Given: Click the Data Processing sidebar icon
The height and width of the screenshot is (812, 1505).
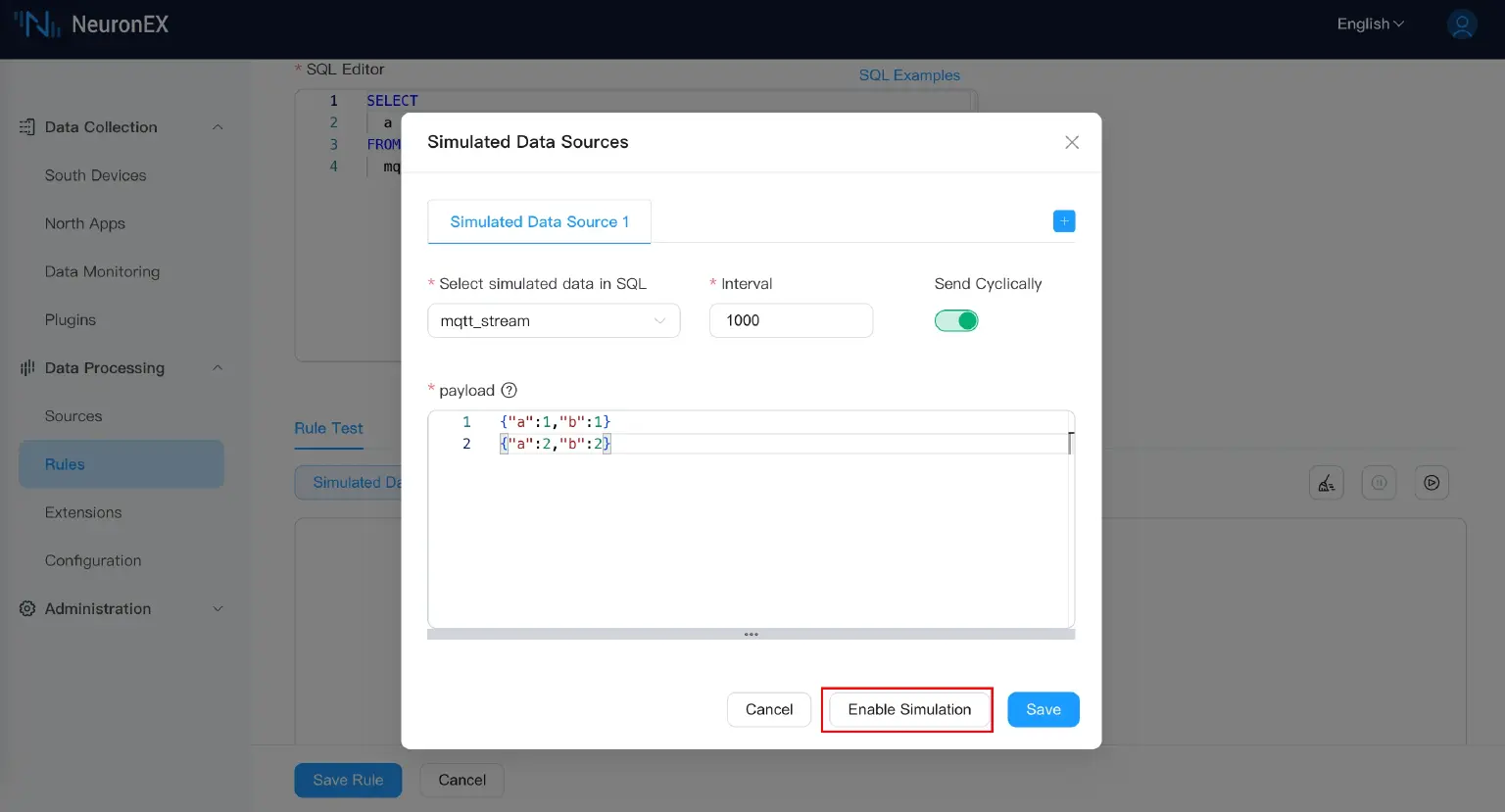Looking at the screenshot, I should click(25, 368).
